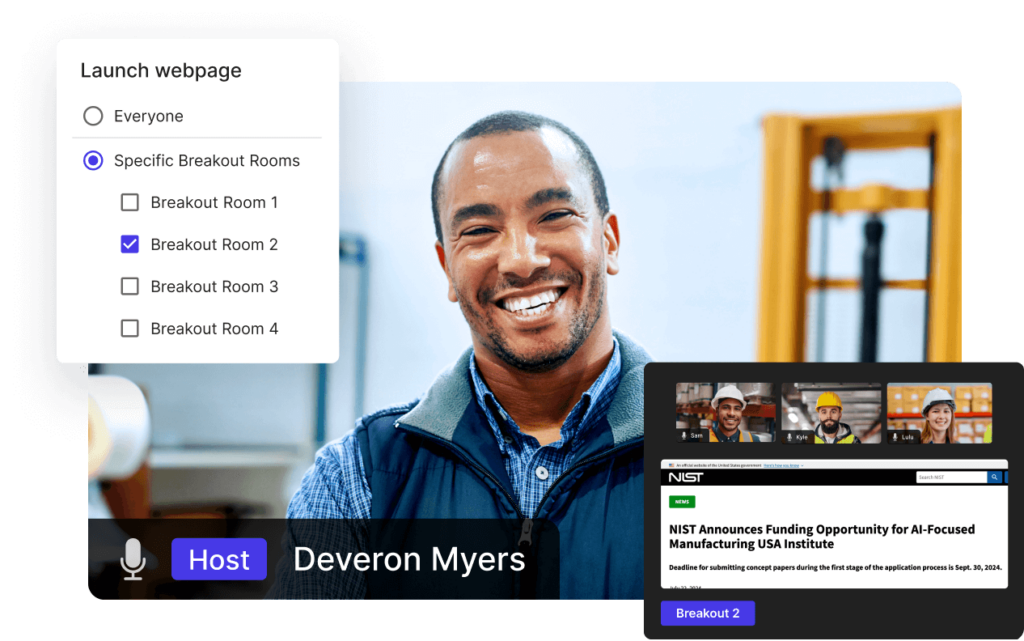Select the Specific Breakout Rooms option
1024x641 pixels.
pos(92,160)
